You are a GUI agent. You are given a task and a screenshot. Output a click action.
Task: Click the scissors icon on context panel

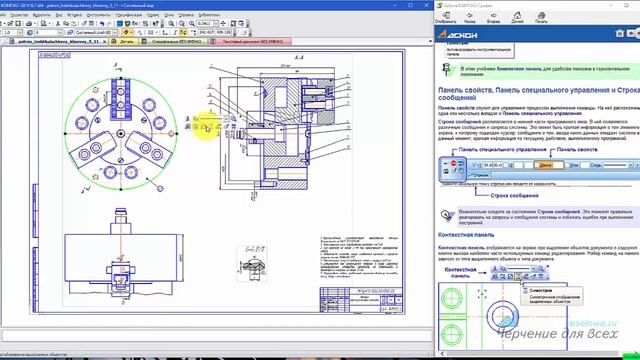click(x=187, y=118)
